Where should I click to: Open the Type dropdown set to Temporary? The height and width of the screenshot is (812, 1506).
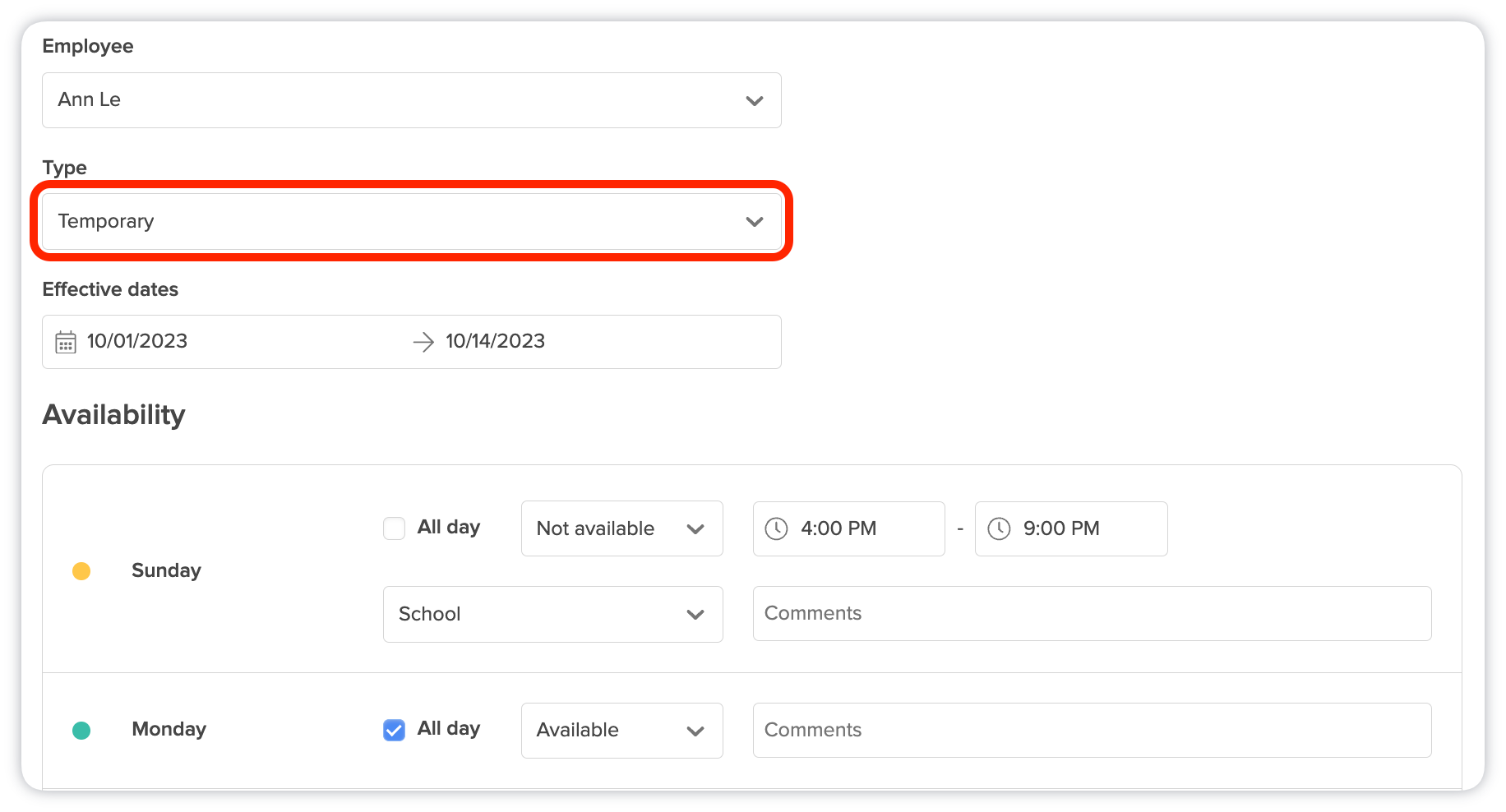pos(411,222)
